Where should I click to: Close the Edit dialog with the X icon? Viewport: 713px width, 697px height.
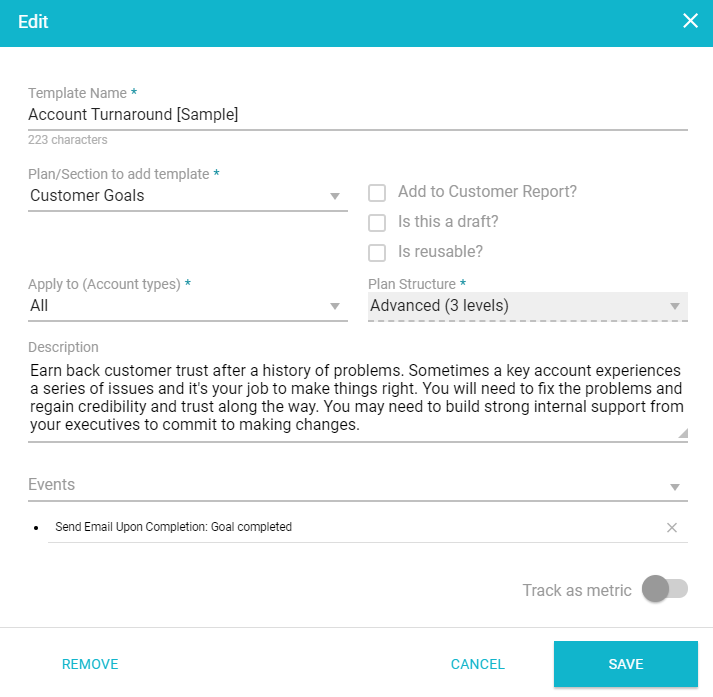click(690, 21)
